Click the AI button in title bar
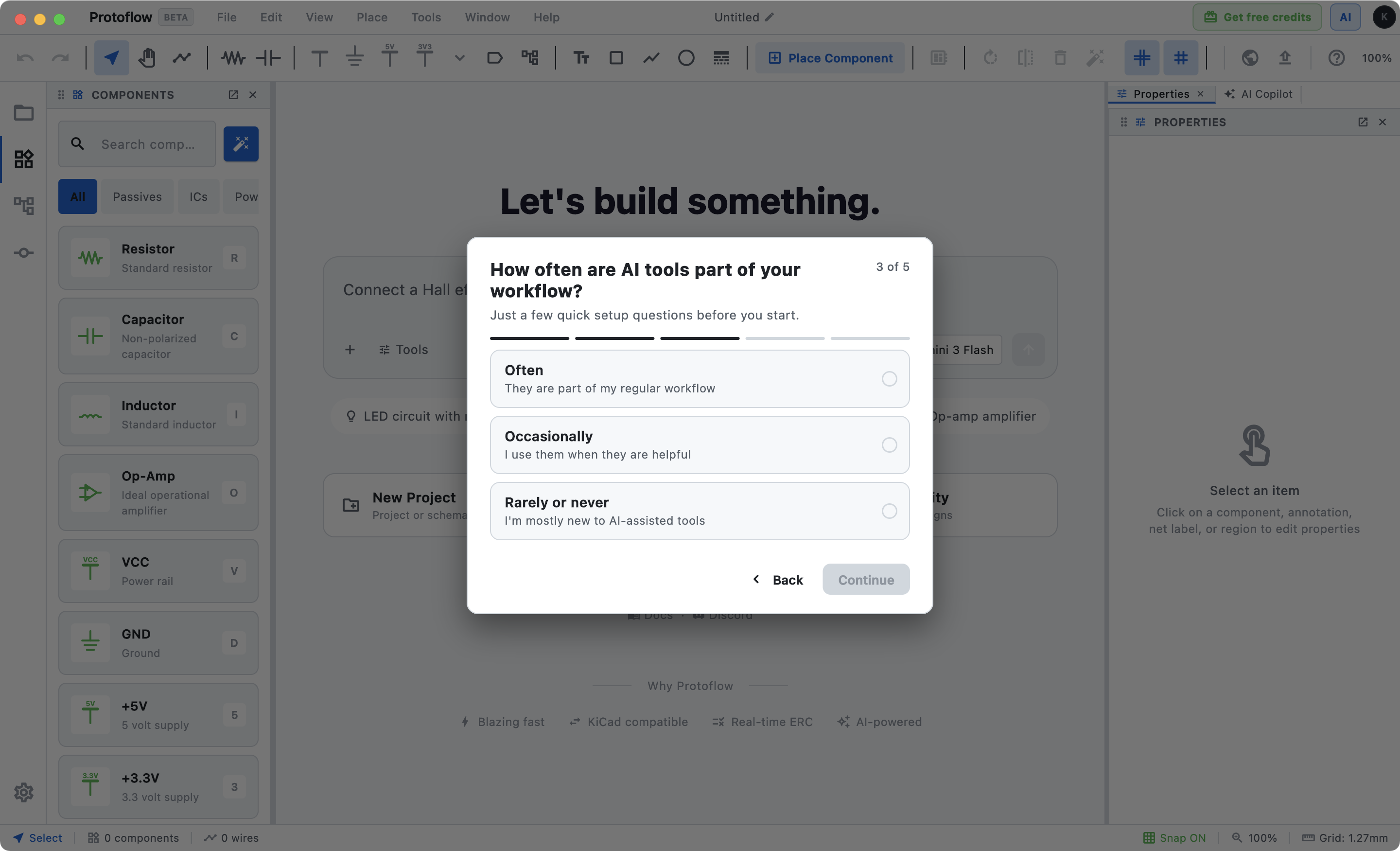 point(1345,17)
